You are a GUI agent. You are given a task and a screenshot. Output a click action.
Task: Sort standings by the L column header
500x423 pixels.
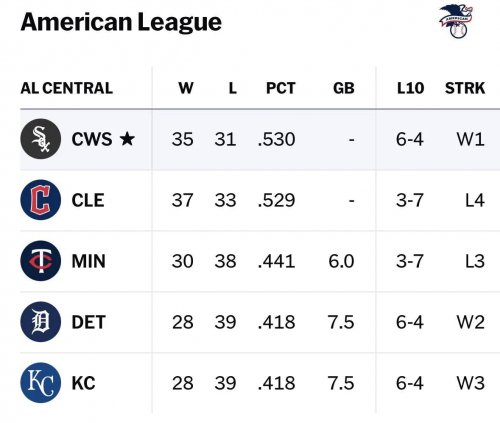[232, 88]
